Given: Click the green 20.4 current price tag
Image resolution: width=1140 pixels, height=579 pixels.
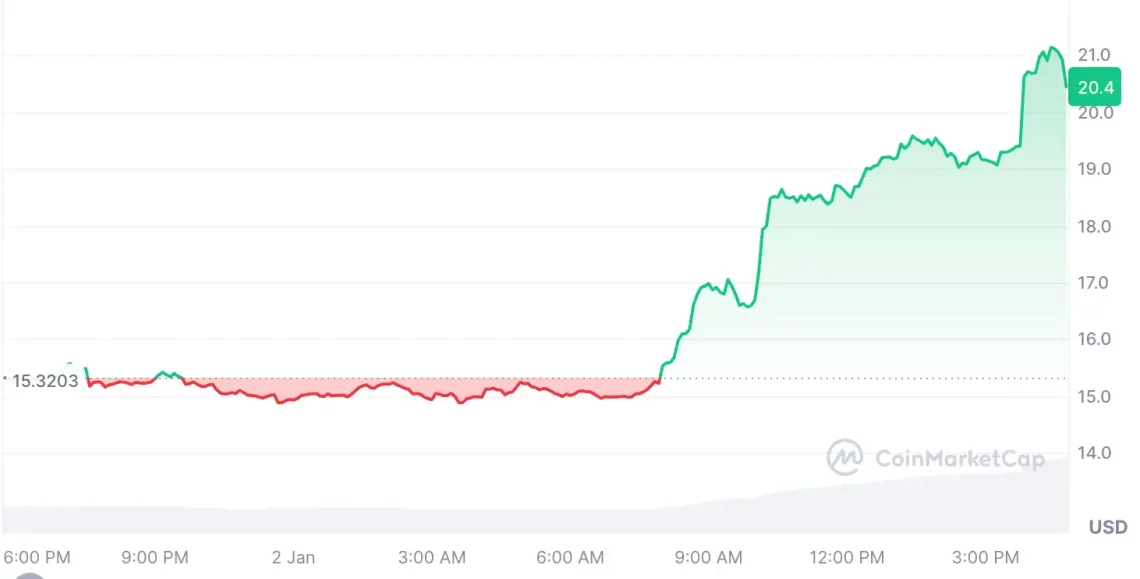Looking at the screenshot, I should coord(1096,87).
